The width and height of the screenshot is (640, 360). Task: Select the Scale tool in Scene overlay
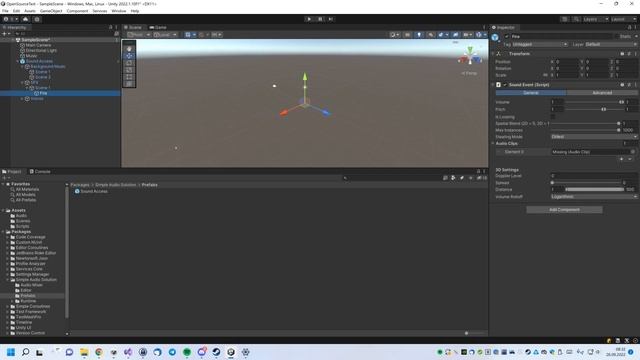pyautogui.click(x=129, y=70)
